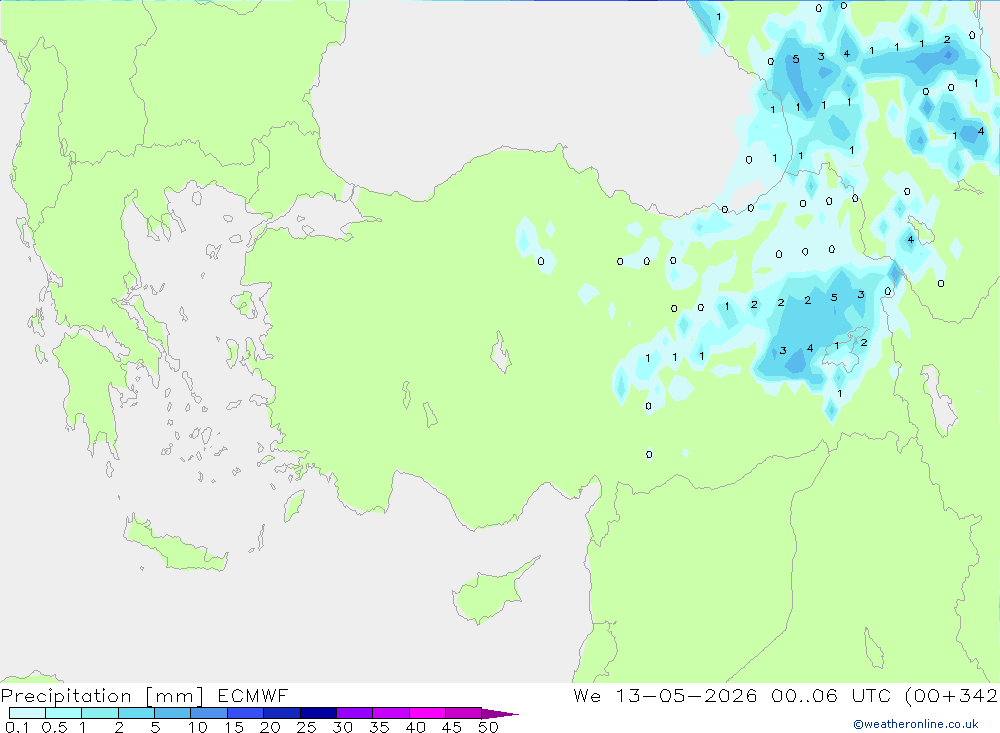This screenshot has height=733, width=1000.
Task: Select the '35' legend scale label
Action: point(379,727)
